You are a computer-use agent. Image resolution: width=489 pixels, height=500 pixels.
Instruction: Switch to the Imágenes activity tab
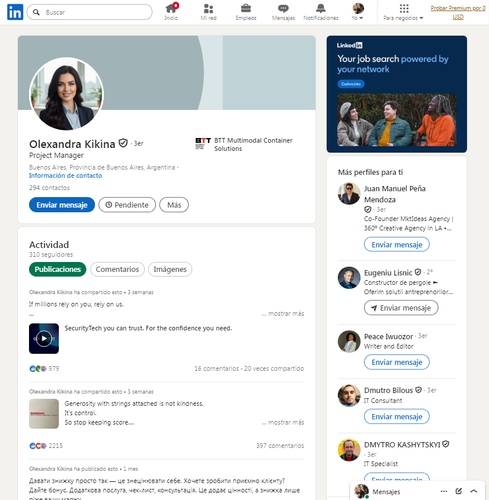pos(170,269)
